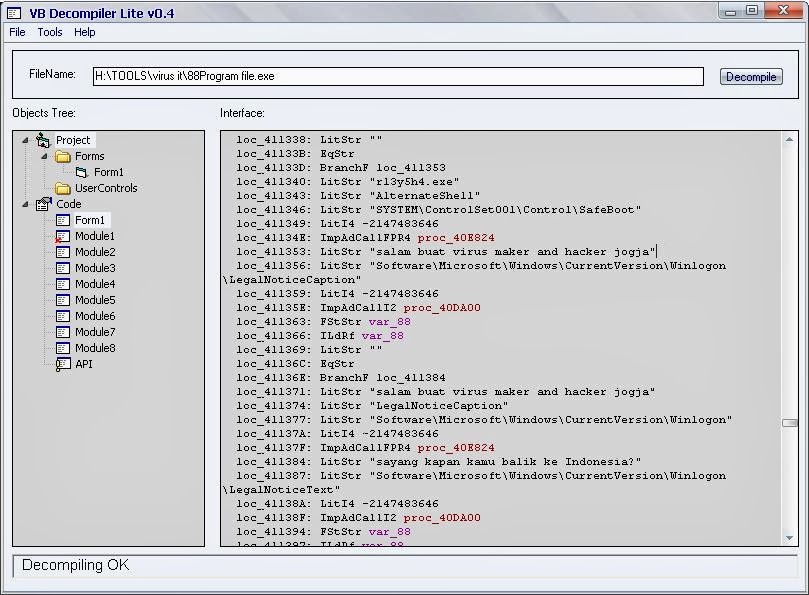The image size is (809, 595).
Task: Select Module8 in Objects Tree
Action: [x=95, y=348]
